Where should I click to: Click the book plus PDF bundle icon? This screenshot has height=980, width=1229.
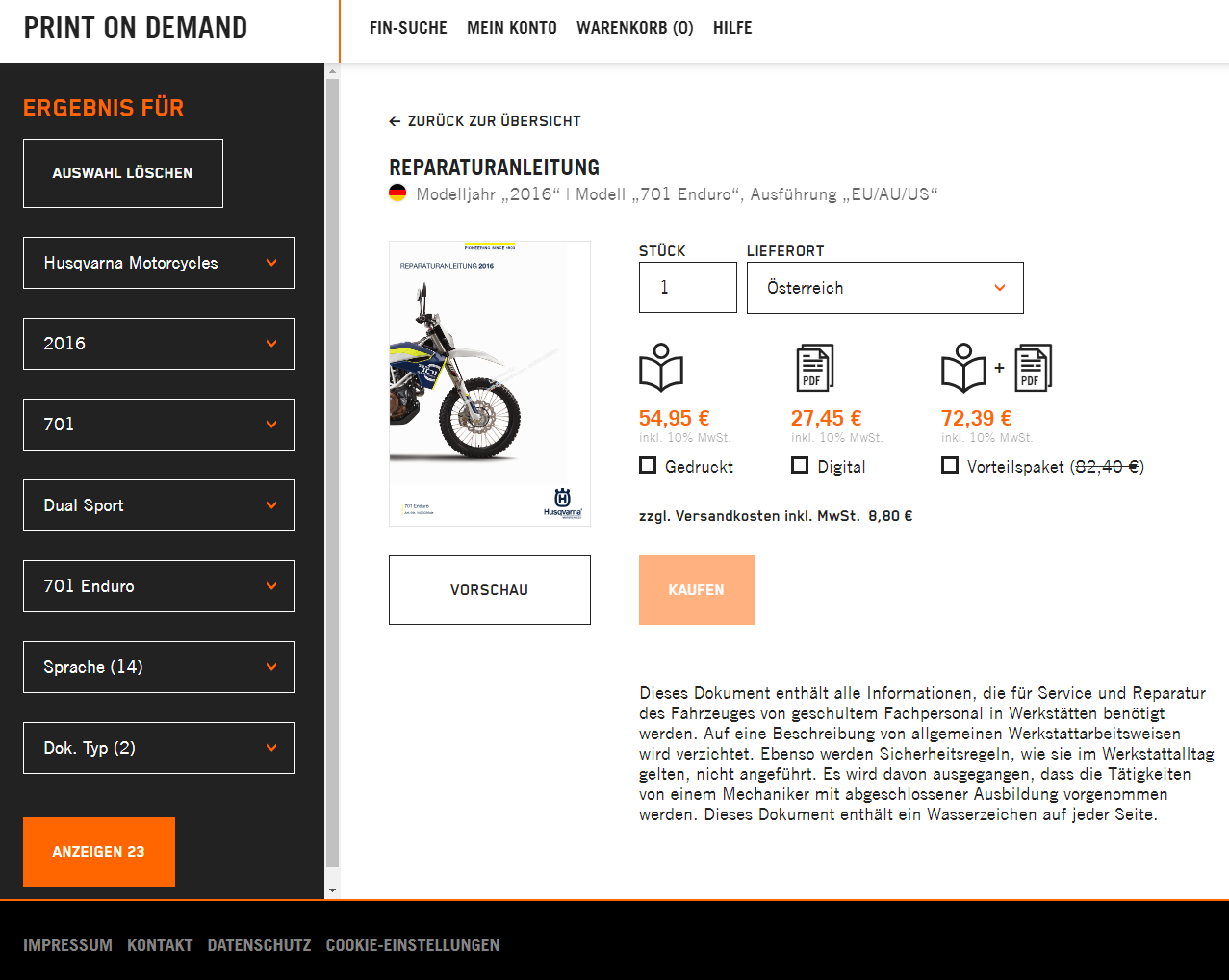[x=996, y=368]
